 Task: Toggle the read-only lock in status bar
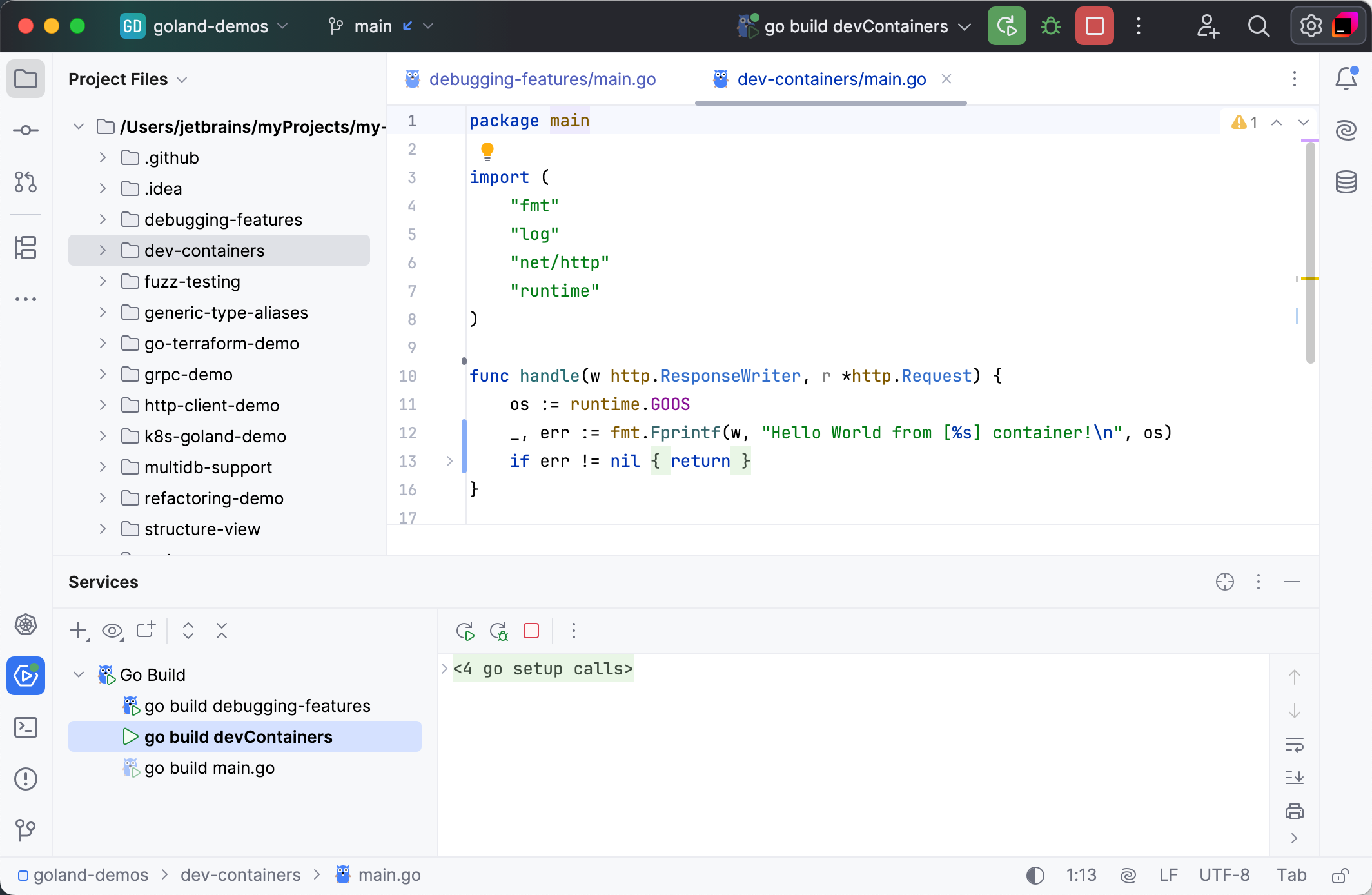1340,875
